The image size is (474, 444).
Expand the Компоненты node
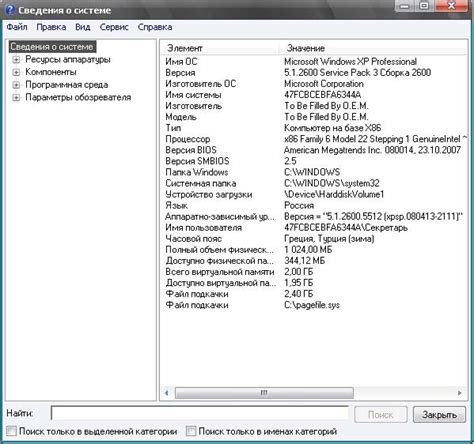(x=16, y=72)
